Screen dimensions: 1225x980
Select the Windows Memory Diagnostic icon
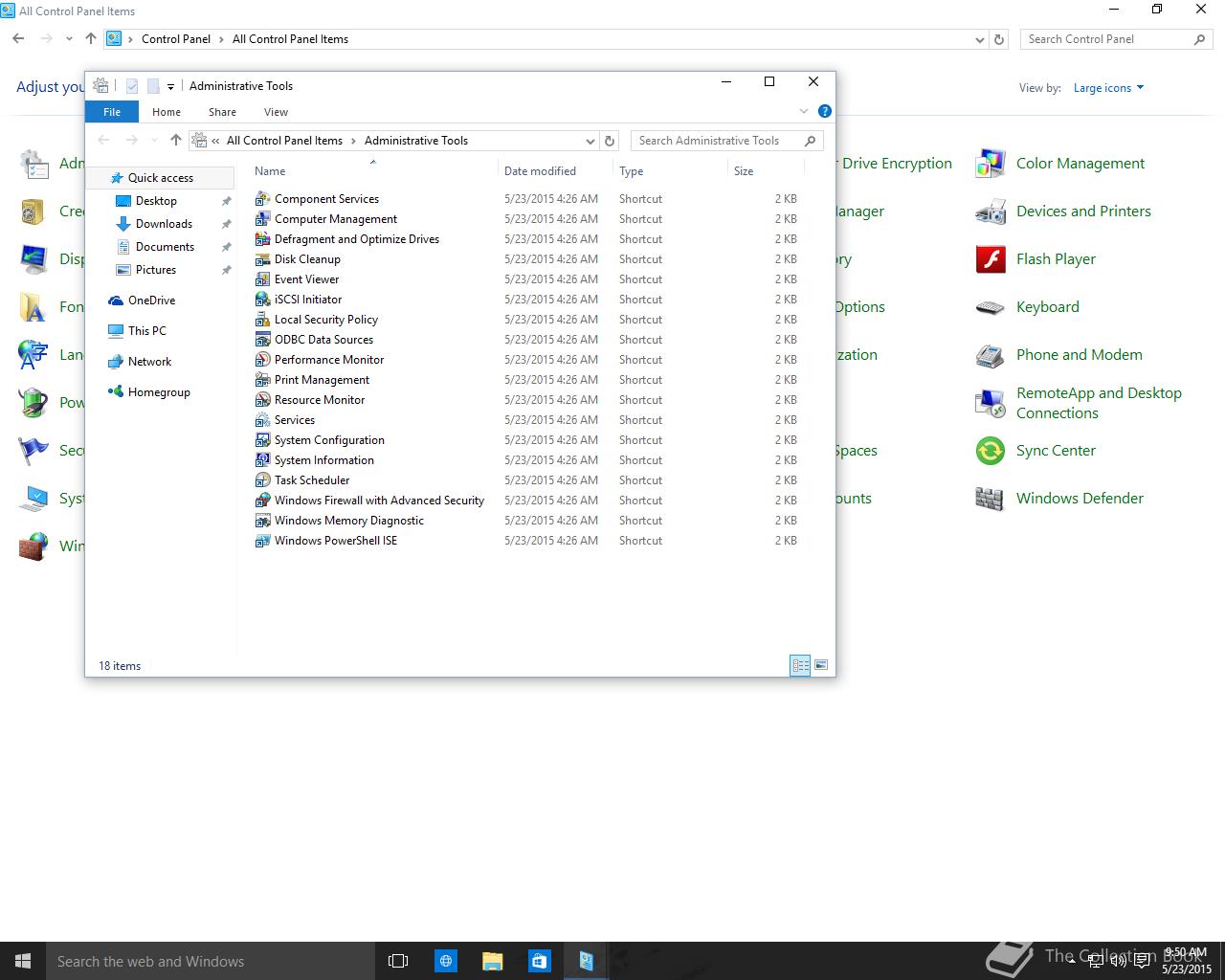[x=262, y=521]
